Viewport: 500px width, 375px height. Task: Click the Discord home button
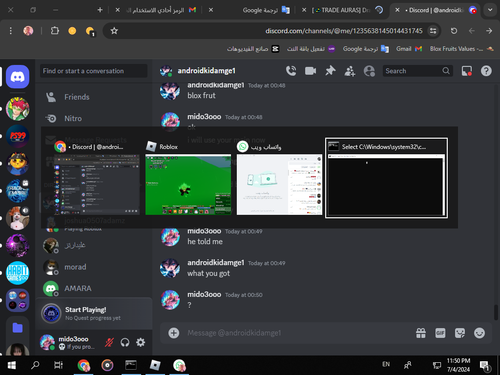point(18,77)
